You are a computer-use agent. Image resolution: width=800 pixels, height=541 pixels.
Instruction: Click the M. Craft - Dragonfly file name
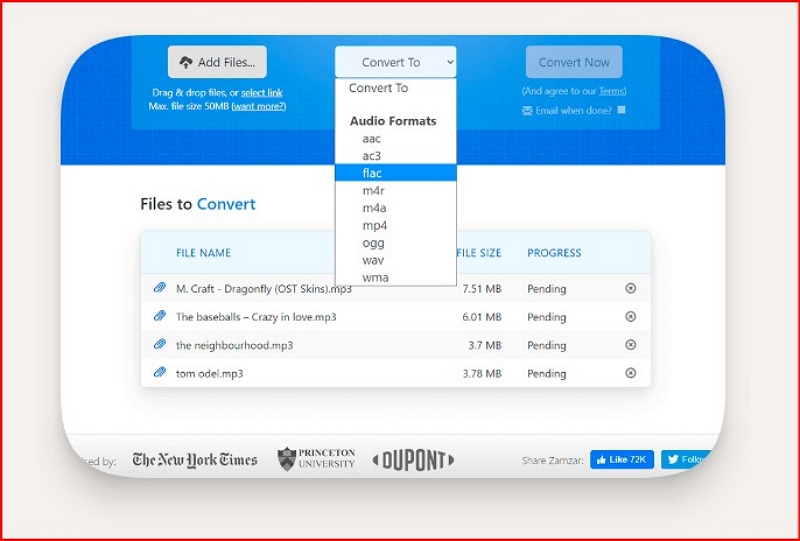click(x=264, y=289)
